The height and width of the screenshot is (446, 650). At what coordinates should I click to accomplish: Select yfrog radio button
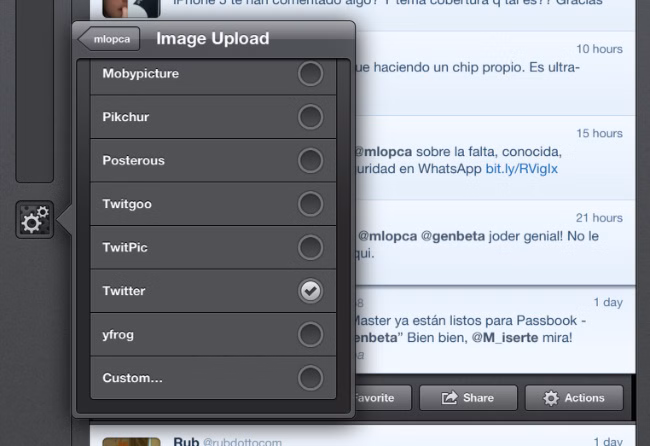(x=310, y=334)
